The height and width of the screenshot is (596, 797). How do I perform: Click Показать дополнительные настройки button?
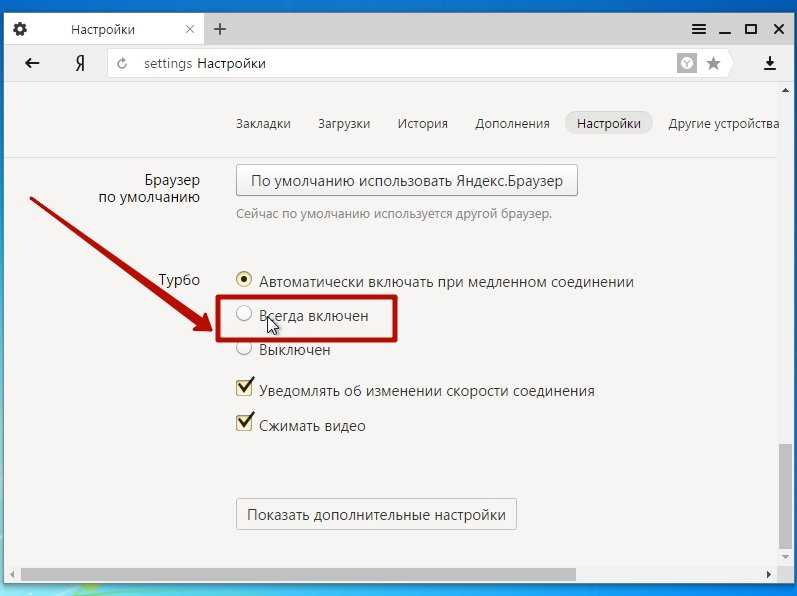point(376,514)
